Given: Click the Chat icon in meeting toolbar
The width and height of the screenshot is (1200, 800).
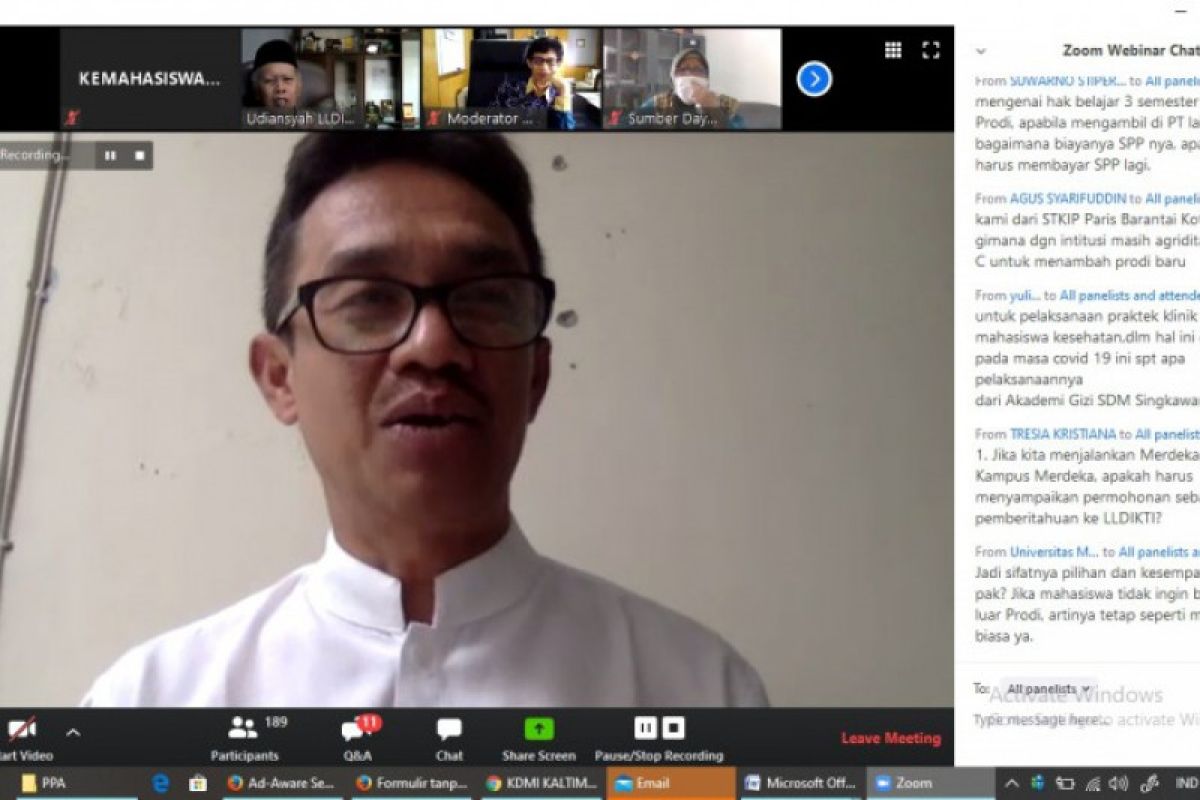Looking at the screenshot, I should coord(449,737).
